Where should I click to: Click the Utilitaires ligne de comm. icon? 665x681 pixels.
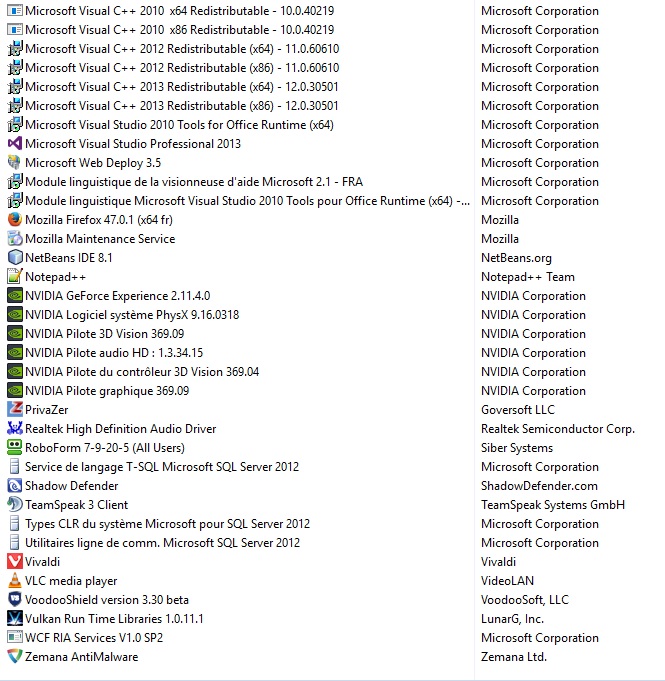coord(15,542)
